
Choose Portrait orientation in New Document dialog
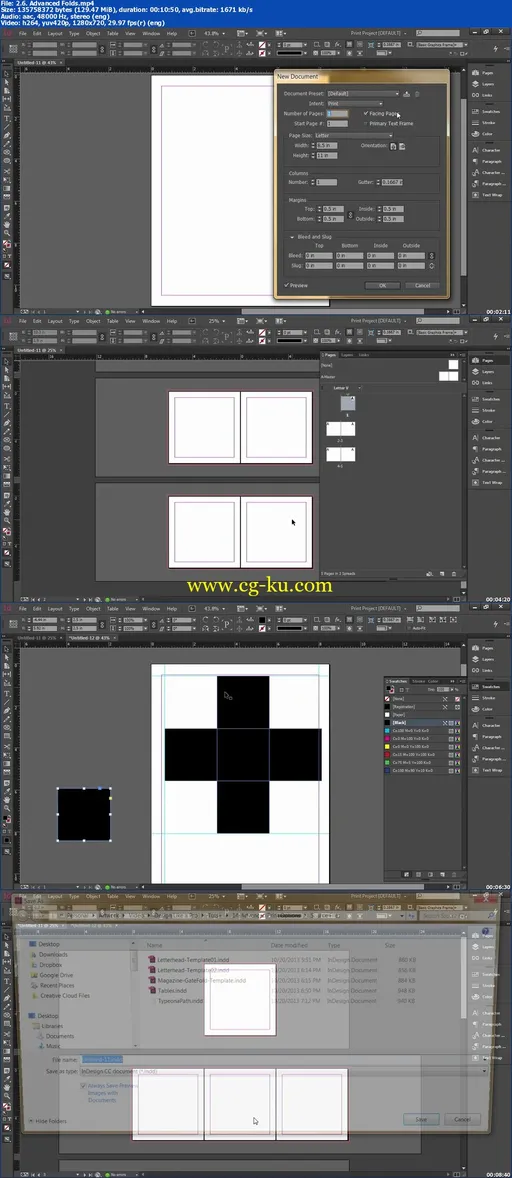pyautogui.click(x=393, y=146)
